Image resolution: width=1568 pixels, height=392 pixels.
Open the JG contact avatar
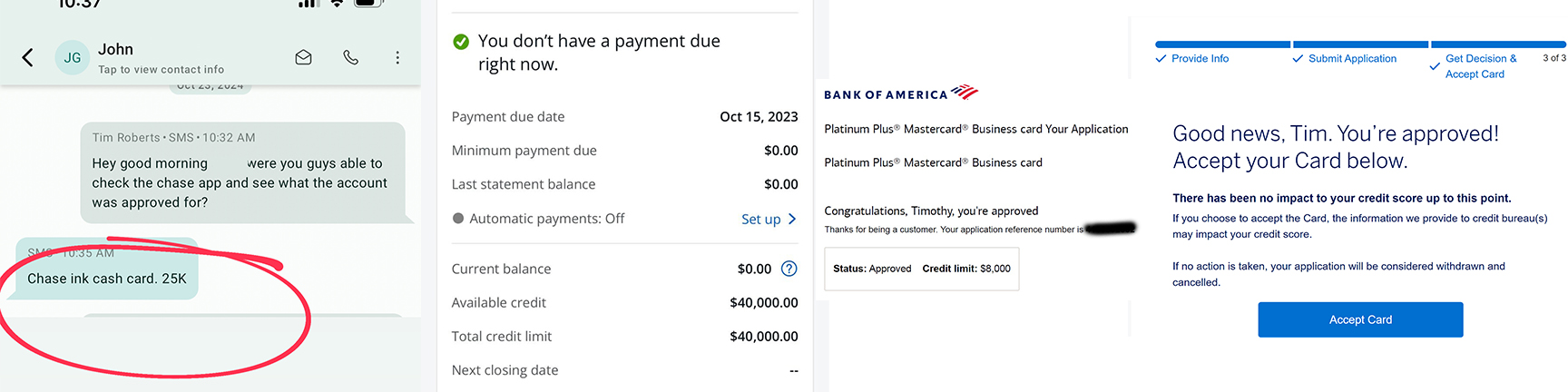(73, 58)
